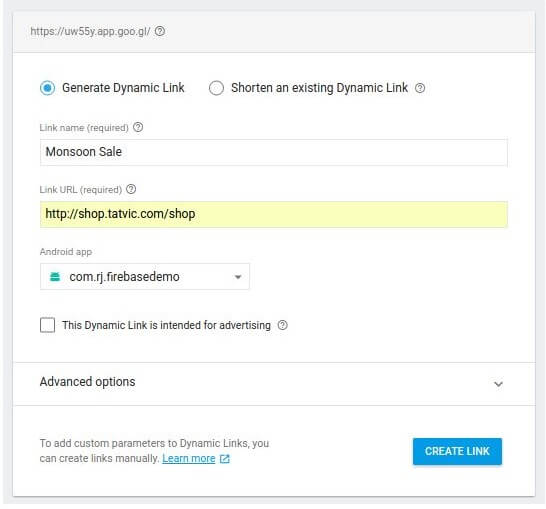The width and height of the screenshot is (546, 509).
Task: Open the com.rj.firebasedemo app selector
Action: [145, 277]
